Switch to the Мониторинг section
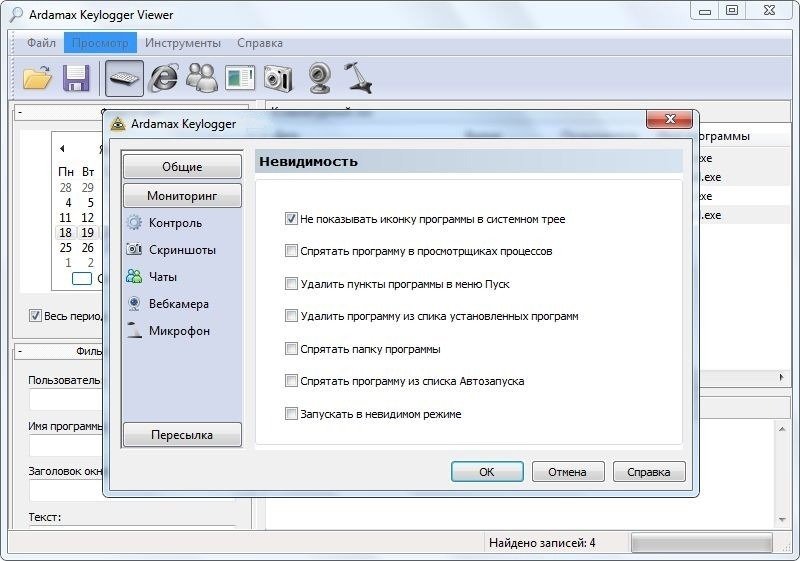 182,196
